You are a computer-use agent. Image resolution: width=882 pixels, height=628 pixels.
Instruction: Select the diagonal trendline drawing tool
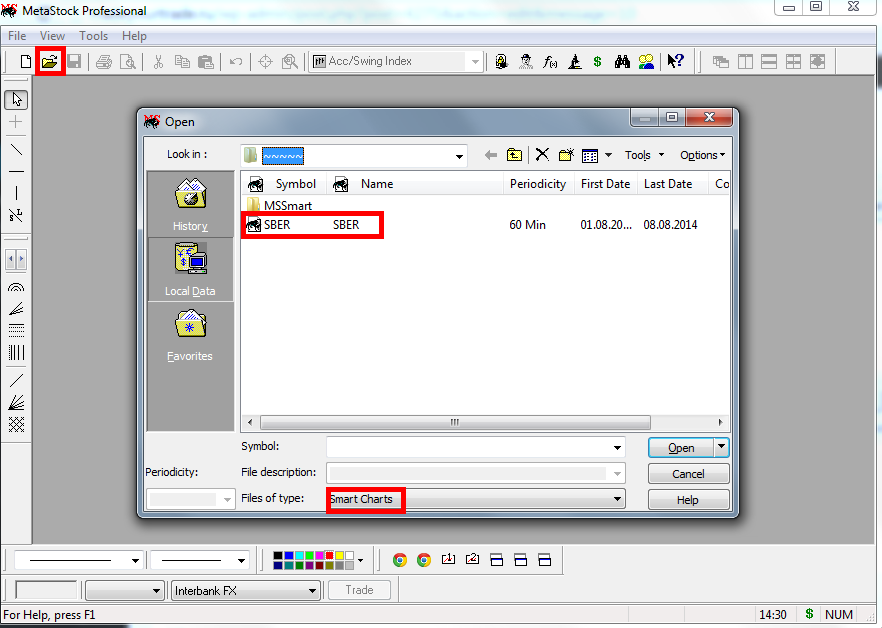pyautogui.click(x=16, y=150)
